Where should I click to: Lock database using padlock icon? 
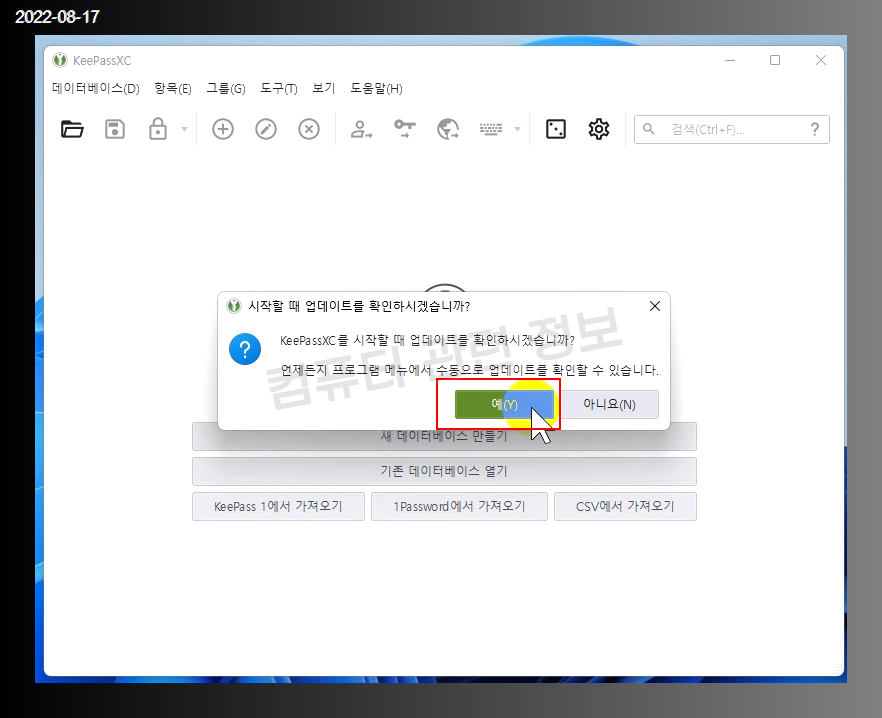pos(158,129)
